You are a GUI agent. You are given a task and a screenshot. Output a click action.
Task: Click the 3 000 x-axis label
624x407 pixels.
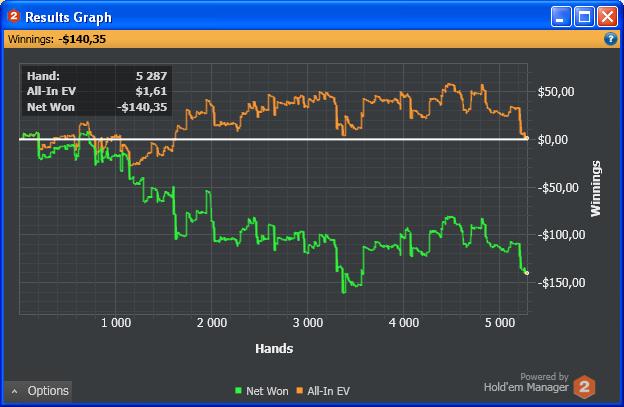[x=308, y=323]
